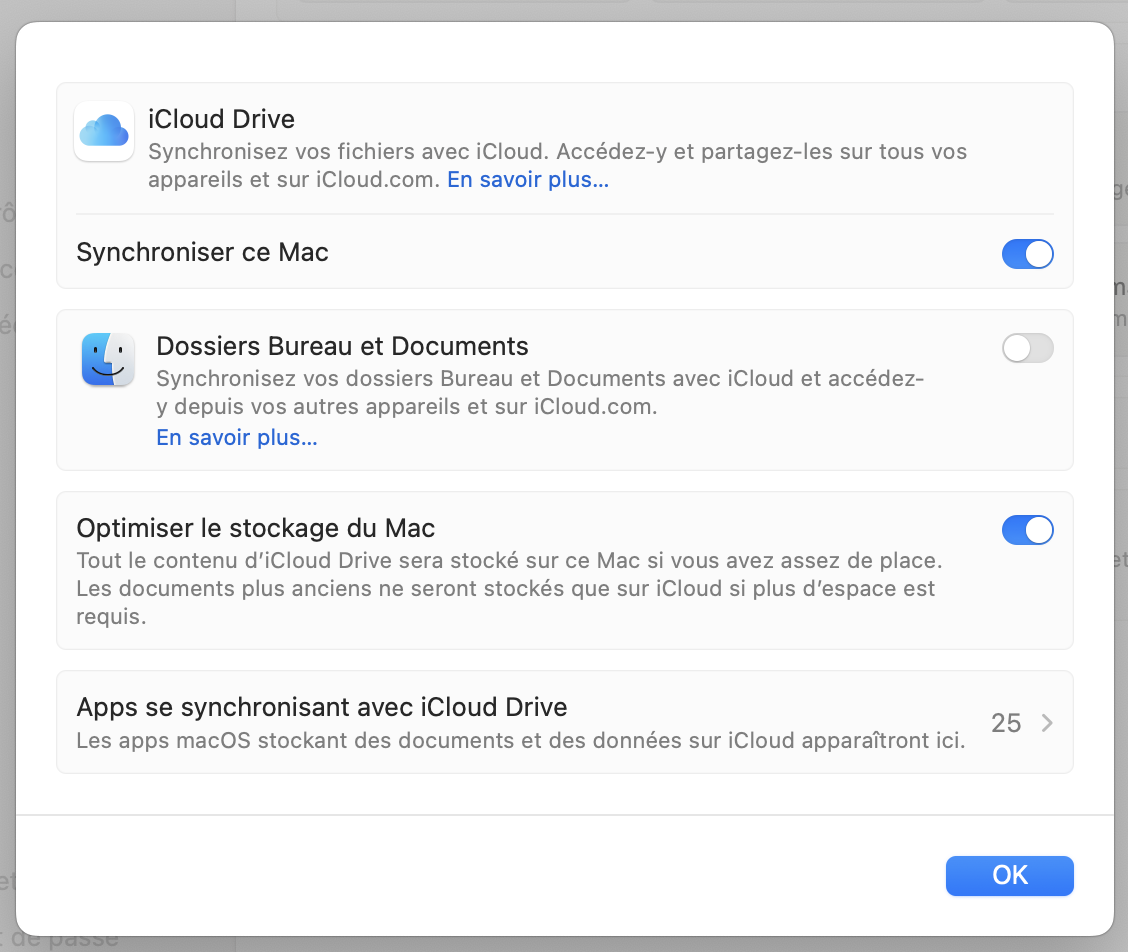The height and width of the screenshot is (952, 1128).
Task: Click the Synchronisez vos dossiers description text
Action: pos(540,380)
